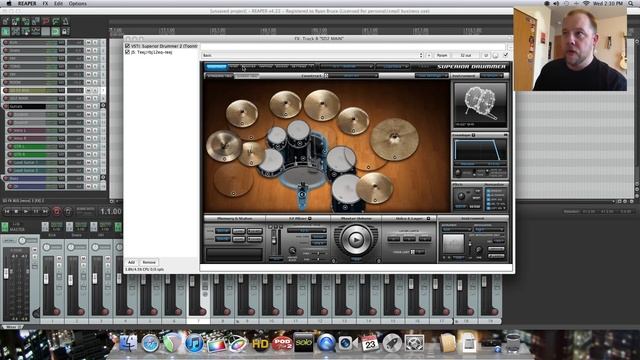
Task: Open POD Farm 2 from Dock
Action: coord(282,343)
